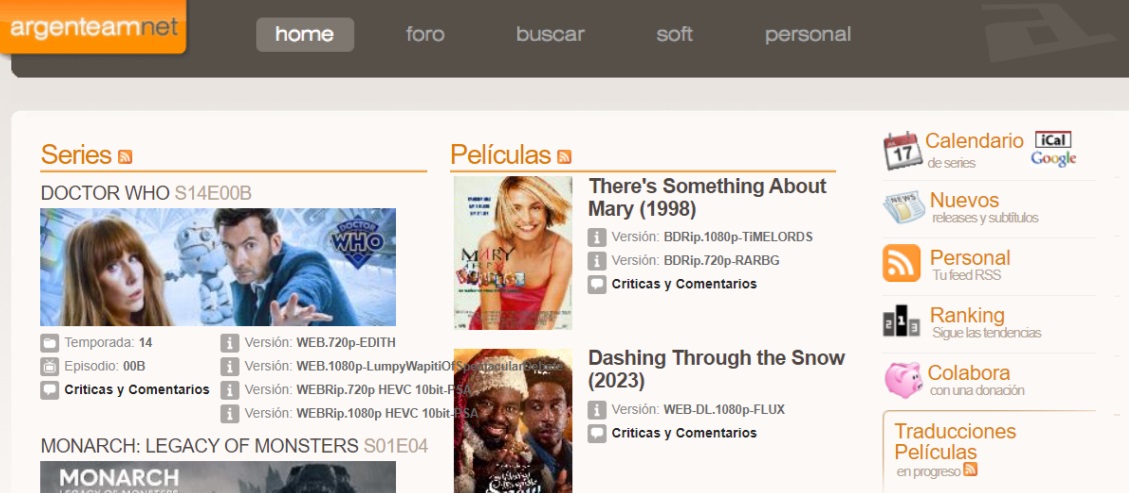The height and width of the screenshot is (493, 1129).
Task: Click There's Something About Mary poster
Action: (x=513, y=253)
